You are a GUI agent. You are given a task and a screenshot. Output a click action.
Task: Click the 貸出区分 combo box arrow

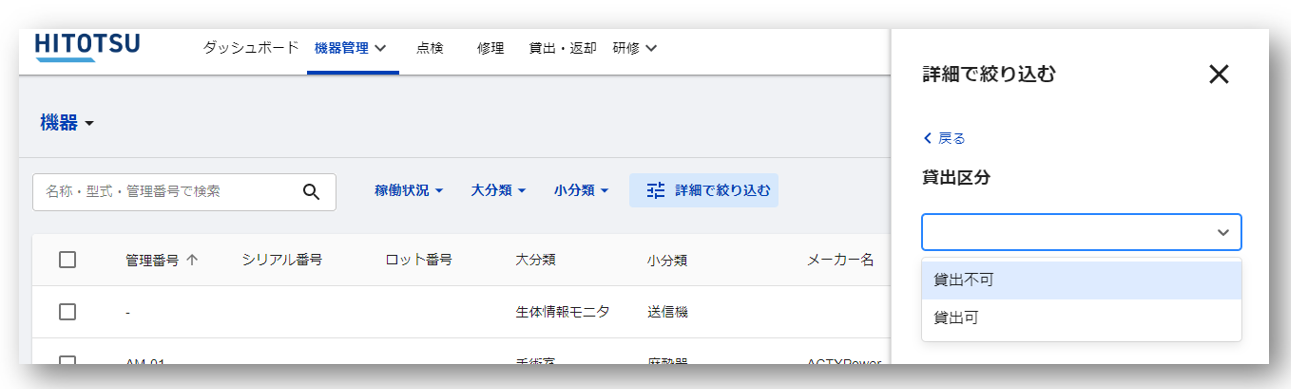coord(1222,232)
